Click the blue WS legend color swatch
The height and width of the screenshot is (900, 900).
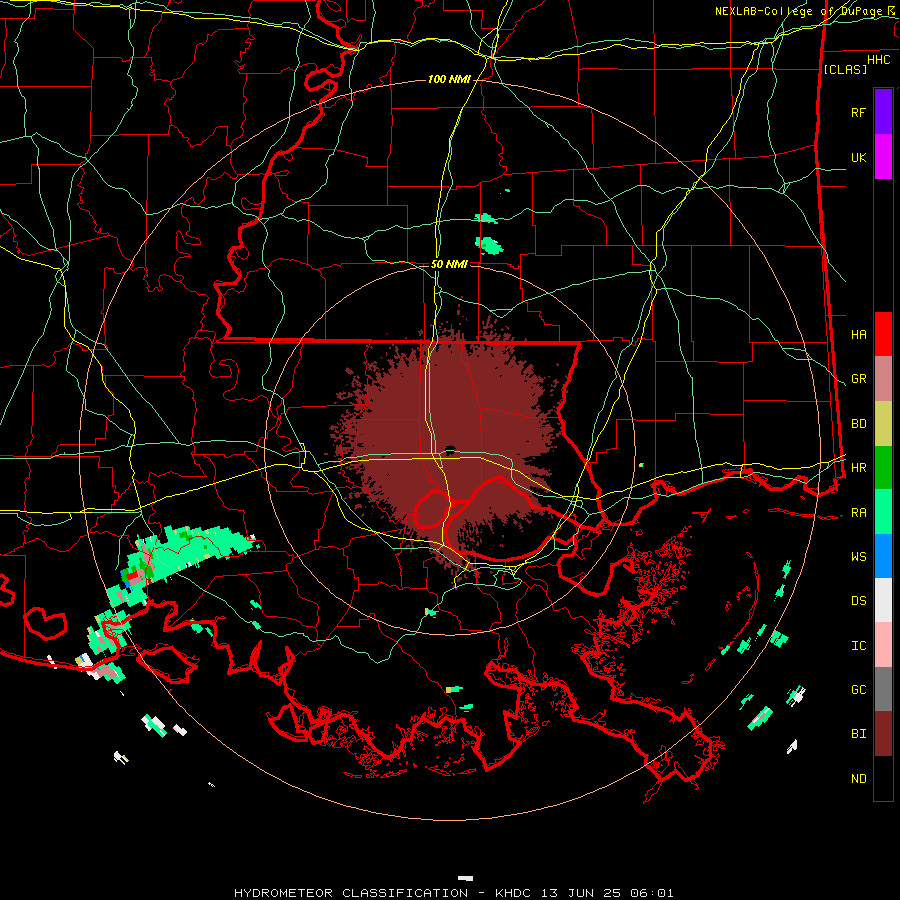point(883,556)
